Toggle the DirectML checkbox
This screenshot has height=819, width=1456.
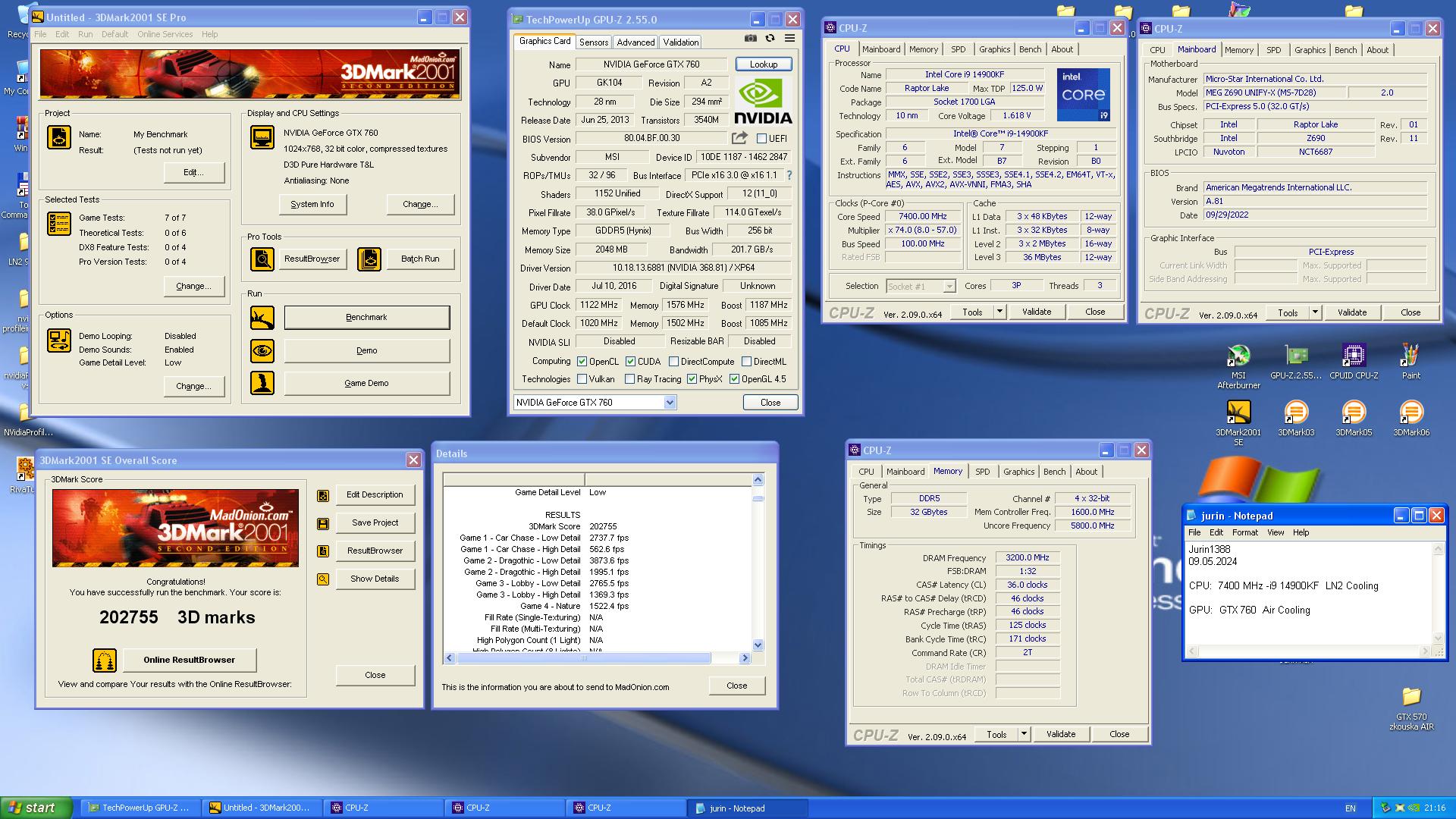point(746,362)
